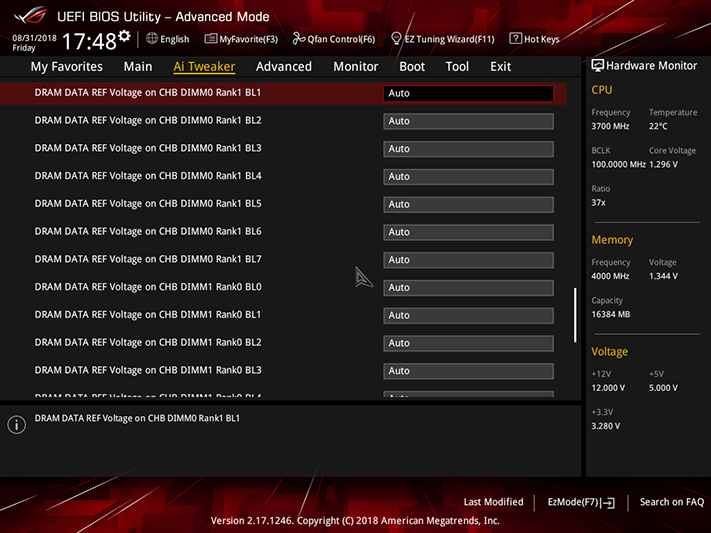This screenshot has width=711, height=533.
Task: Click Last Modified button
Action: coord(493,502)
